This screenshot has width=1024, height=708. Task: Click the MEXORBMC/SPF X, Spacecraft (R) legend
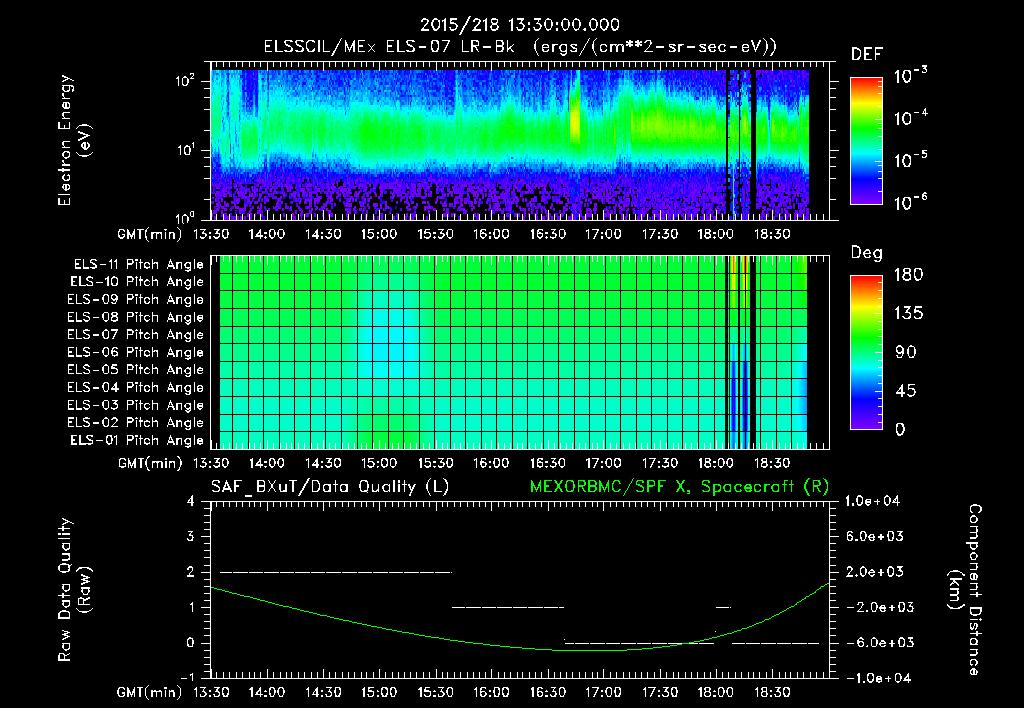[679, 487]
